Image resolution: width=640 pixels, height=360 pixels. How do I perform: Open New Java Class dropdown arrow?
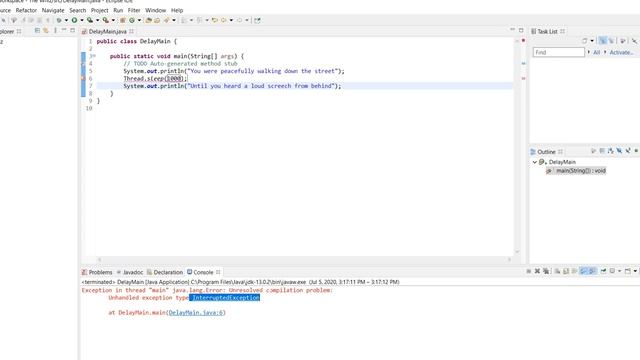[x=140, y=20]
